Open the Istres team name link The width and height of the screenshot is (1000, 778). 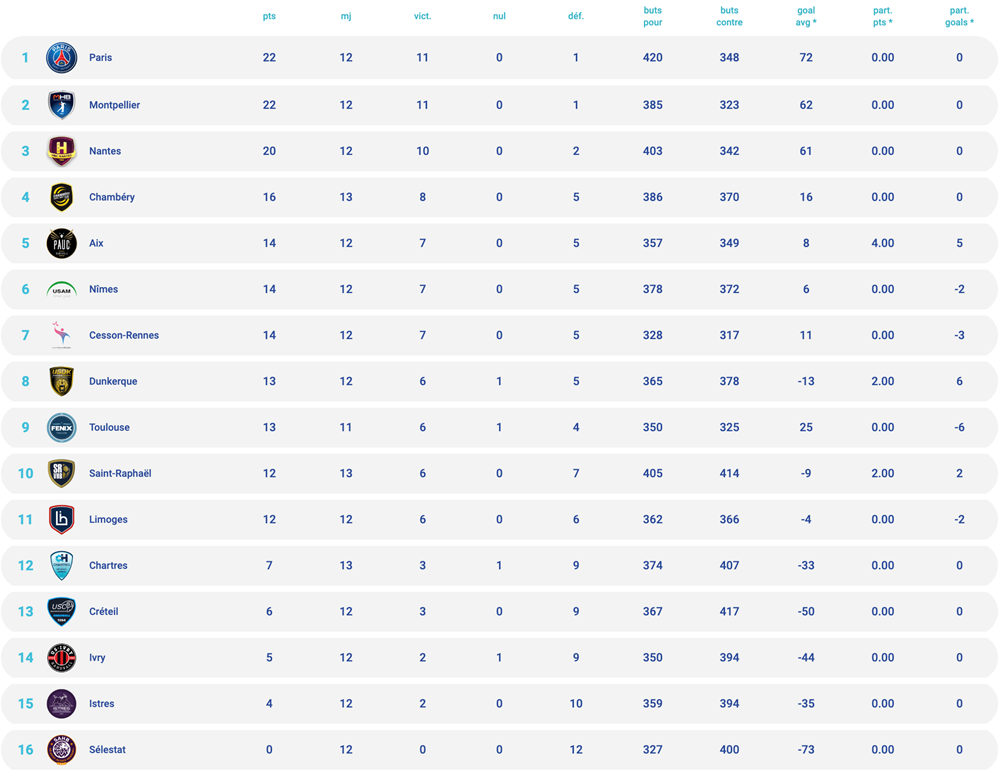101,704
